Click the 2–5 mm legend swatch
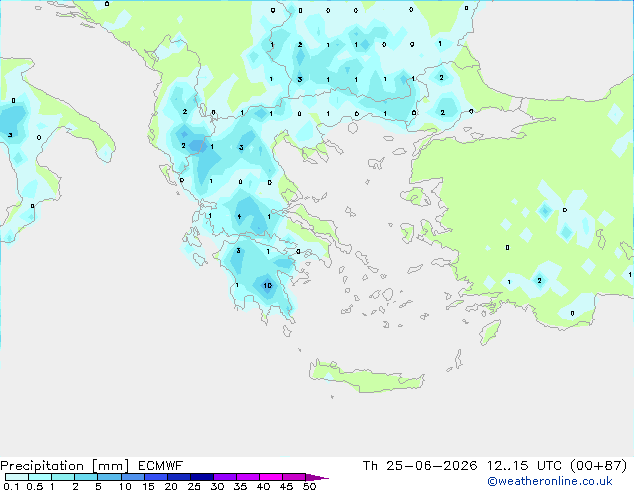 point(86,477)
